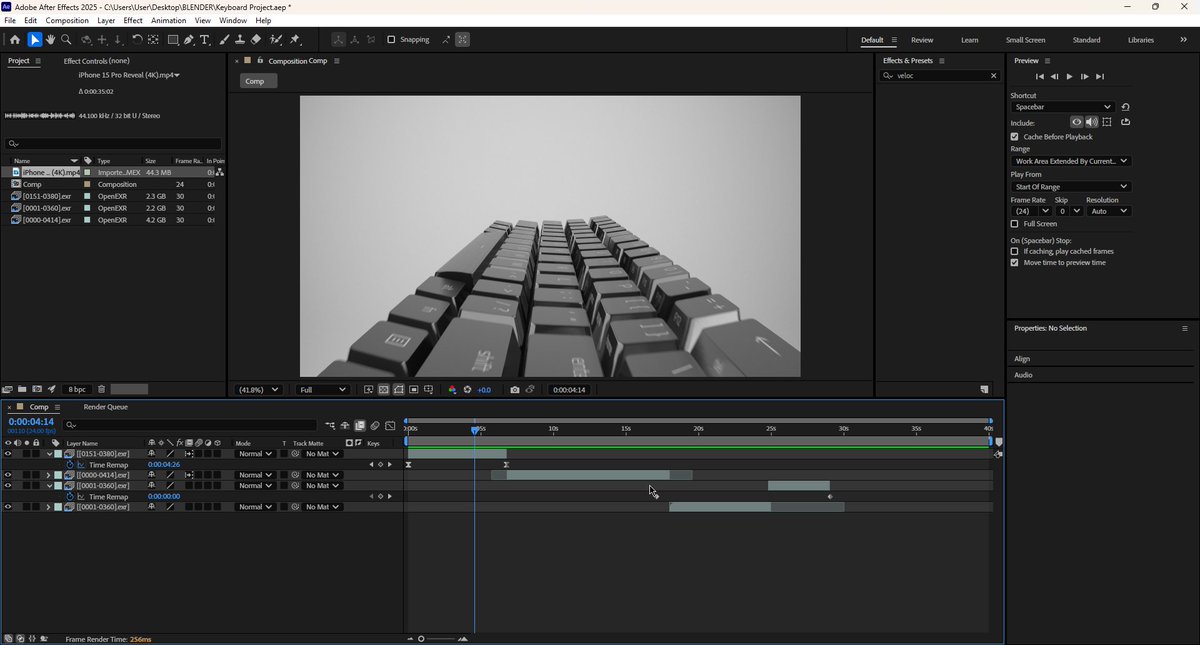Toggle include audio in preview
1200x645 pixels.
pos(1092,122)
